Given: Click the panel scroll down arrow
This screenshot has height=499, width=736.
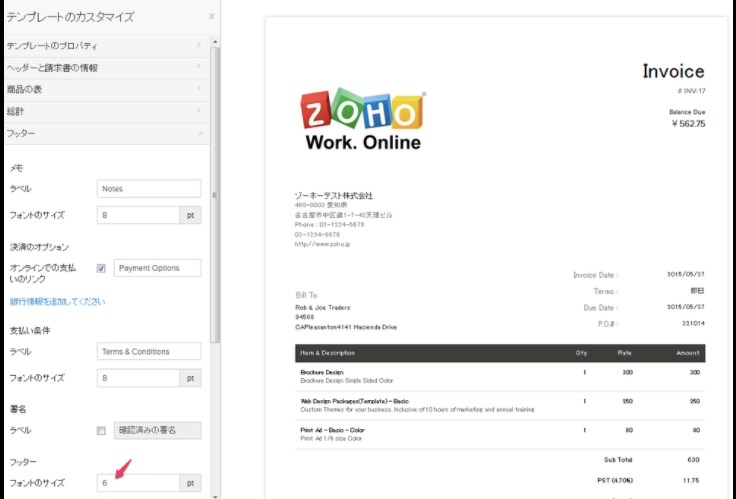Looking at the screenshot, I should point(215,496).
